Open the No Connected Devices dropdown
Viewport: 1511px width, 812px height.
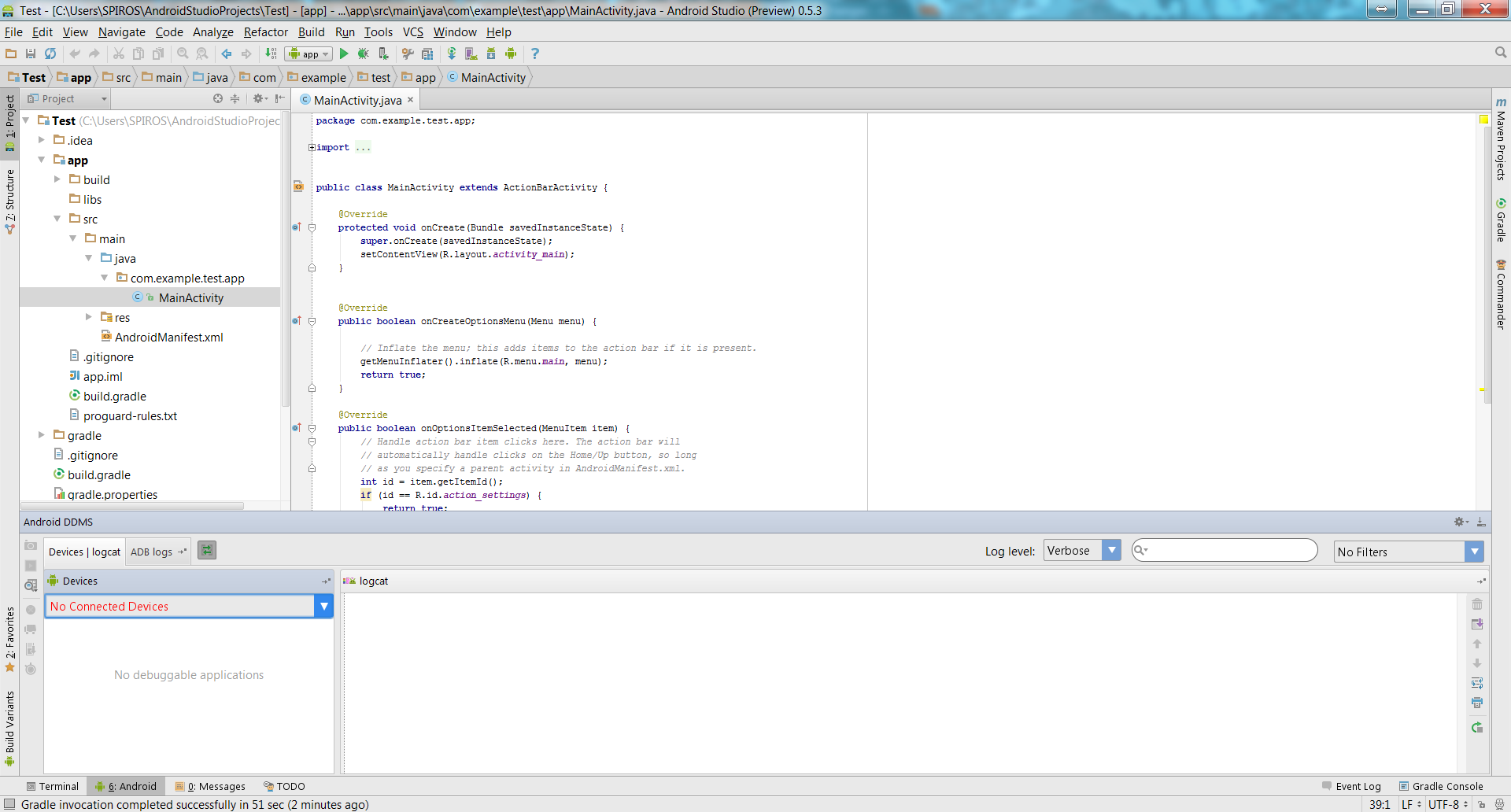pos(189,606)
